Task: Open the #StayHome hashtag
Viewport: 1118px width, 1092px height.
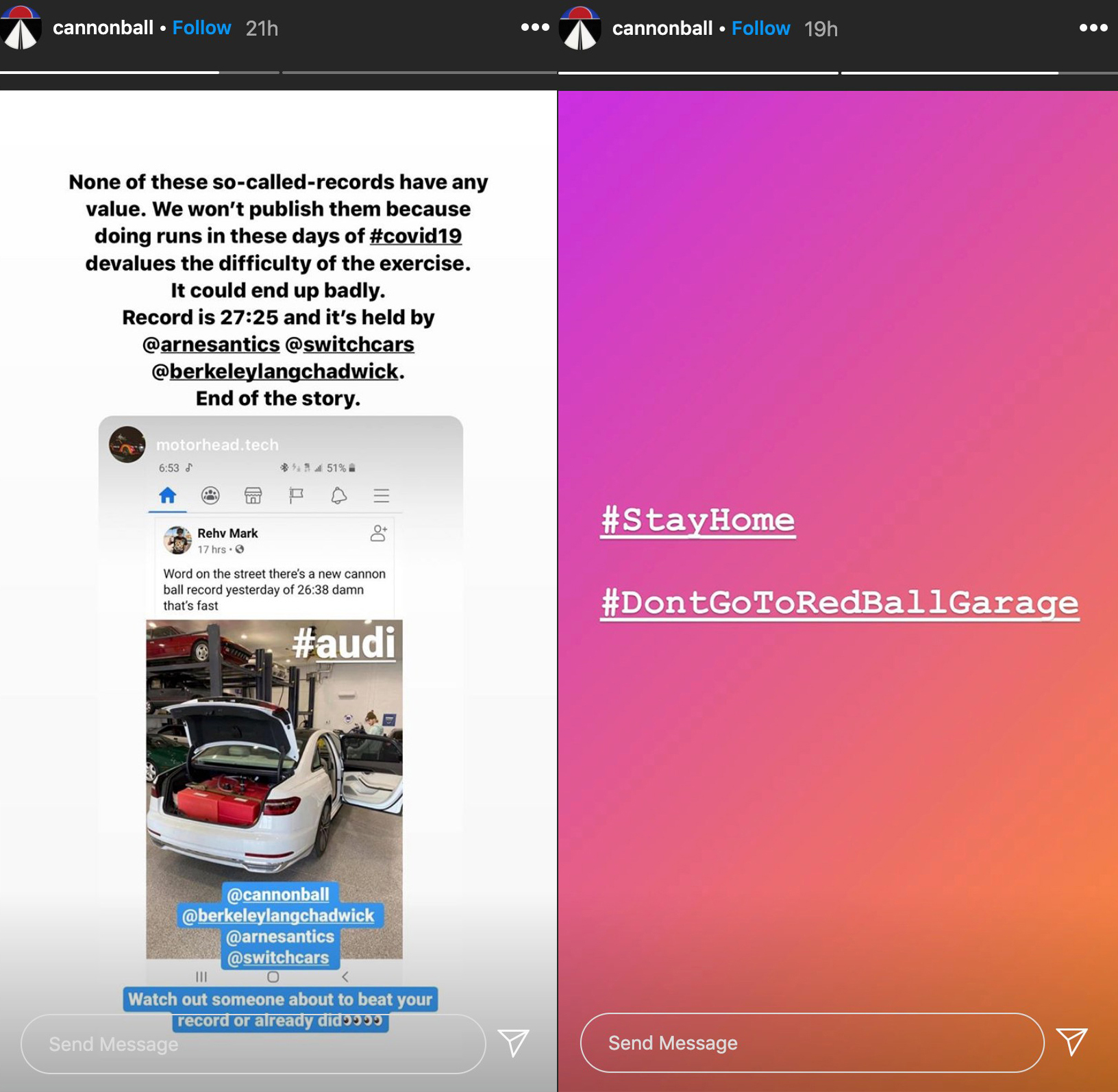Action: point(698,520)
